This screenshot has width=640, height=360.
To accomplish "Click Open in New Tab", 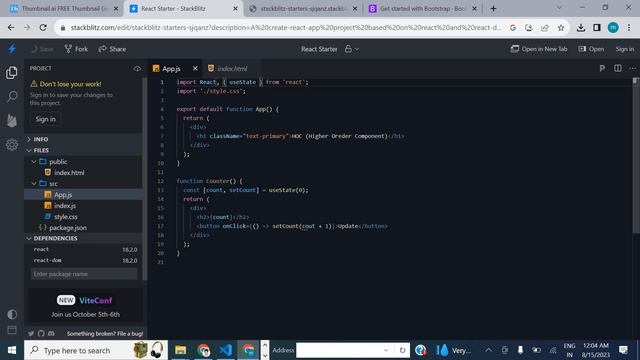I will 539,49.
